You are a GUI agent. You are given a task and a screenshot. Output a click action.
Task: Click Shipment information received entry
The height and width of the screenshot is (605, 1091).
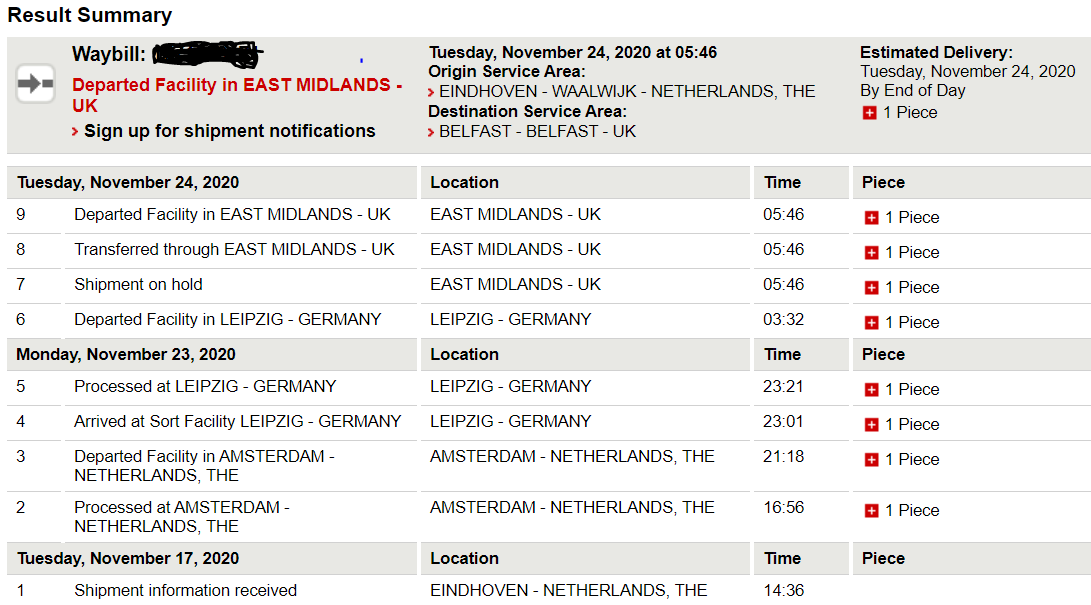pos(186,590)
